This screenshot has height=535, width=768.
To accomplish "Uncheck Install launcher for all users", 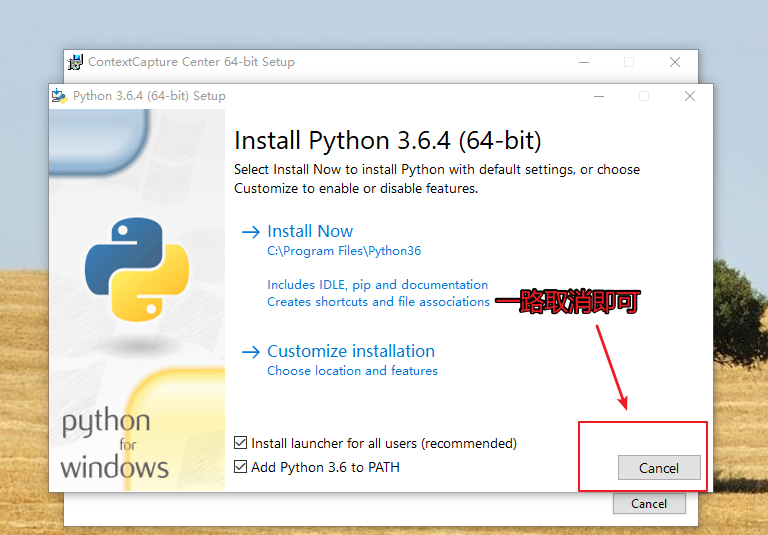I will pos(240,443).
